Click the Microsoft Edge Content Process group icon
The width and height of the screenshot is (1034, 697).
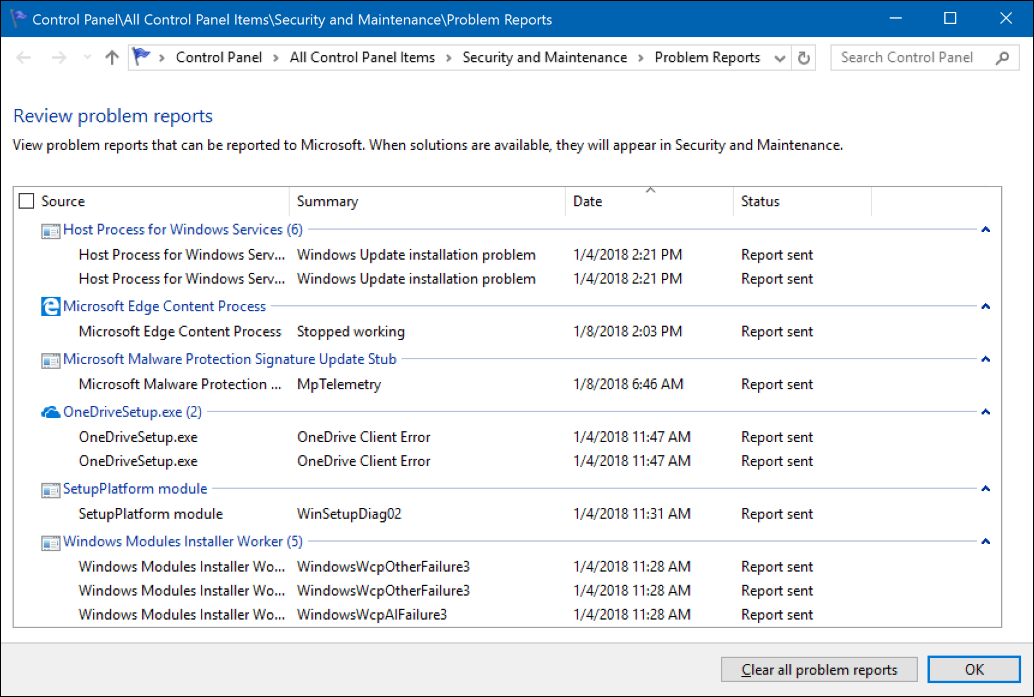(50, 307)
